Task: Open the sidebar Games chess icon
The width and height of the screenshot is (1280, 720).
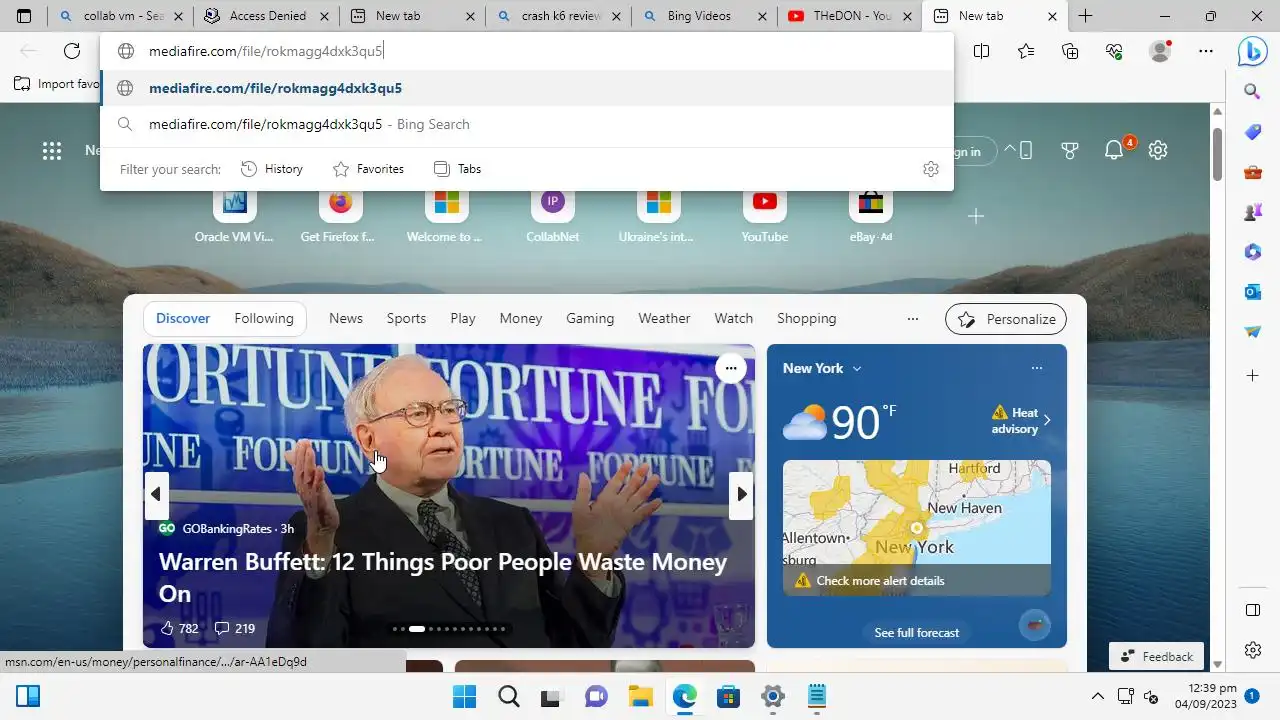Action: pyautogui.click(x=1252, y=212)
